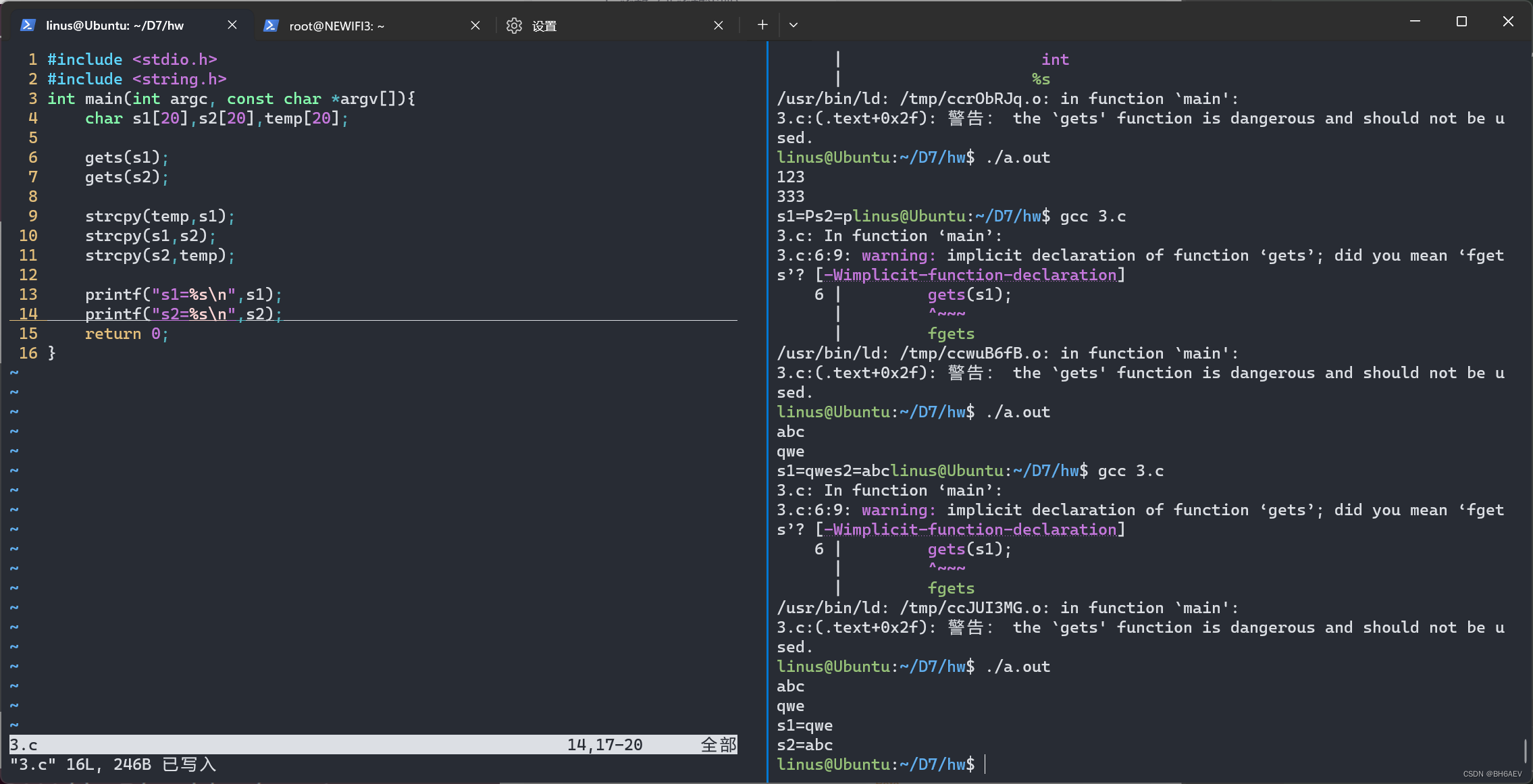Viewport: 1533px width, 784px height.
Task: Click the PowerShell icon on root@NEWIFI3 tab
Action: [x=271, y=26]
